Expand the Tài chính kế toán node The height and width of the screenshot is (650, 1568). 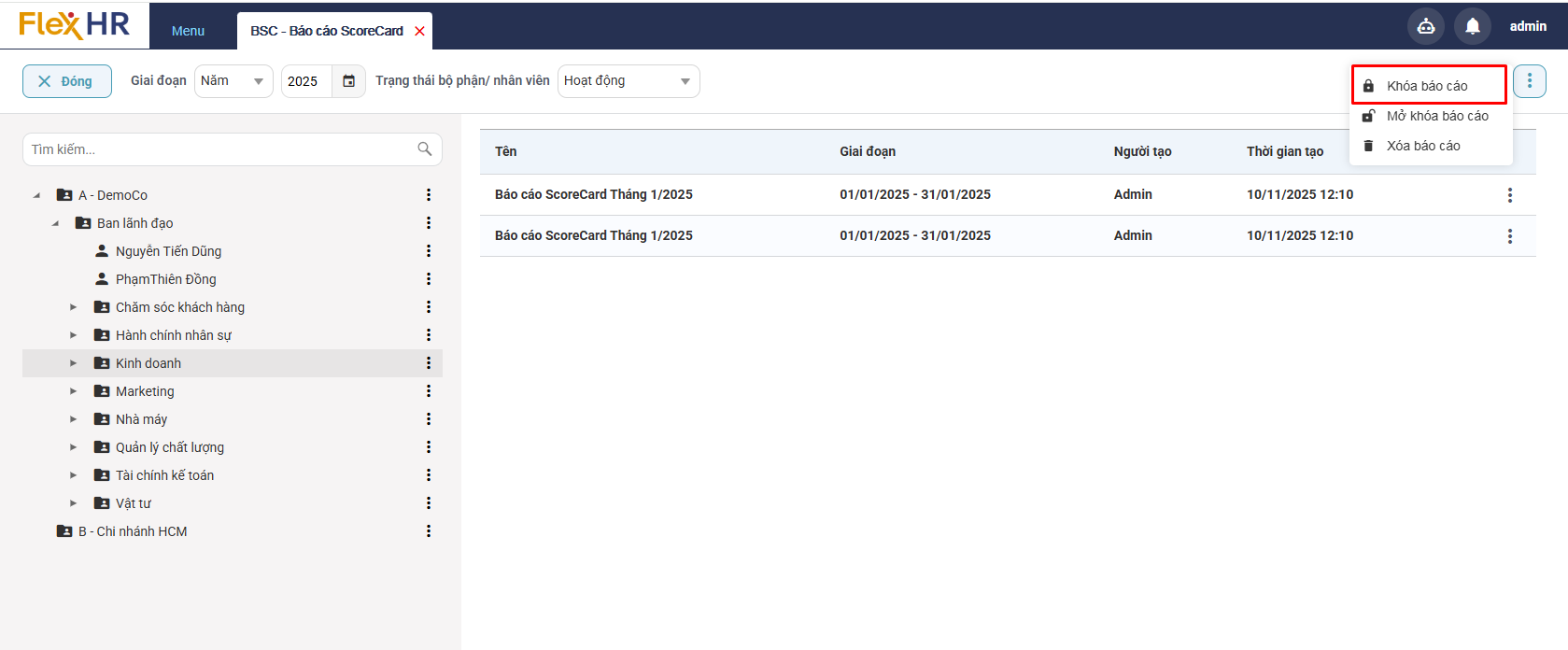[74, 475]
